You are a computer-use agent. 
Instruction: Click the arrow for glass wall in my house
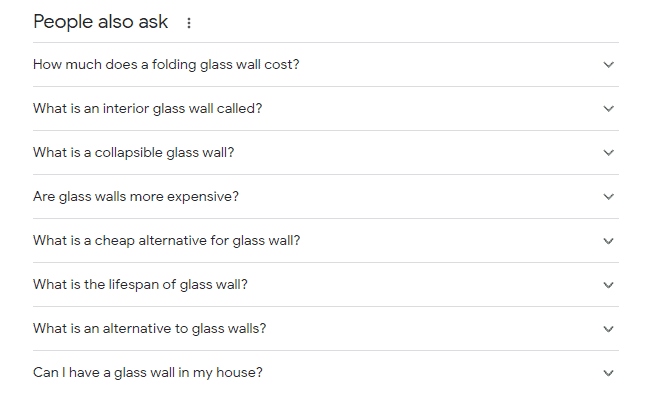(609, 373)
